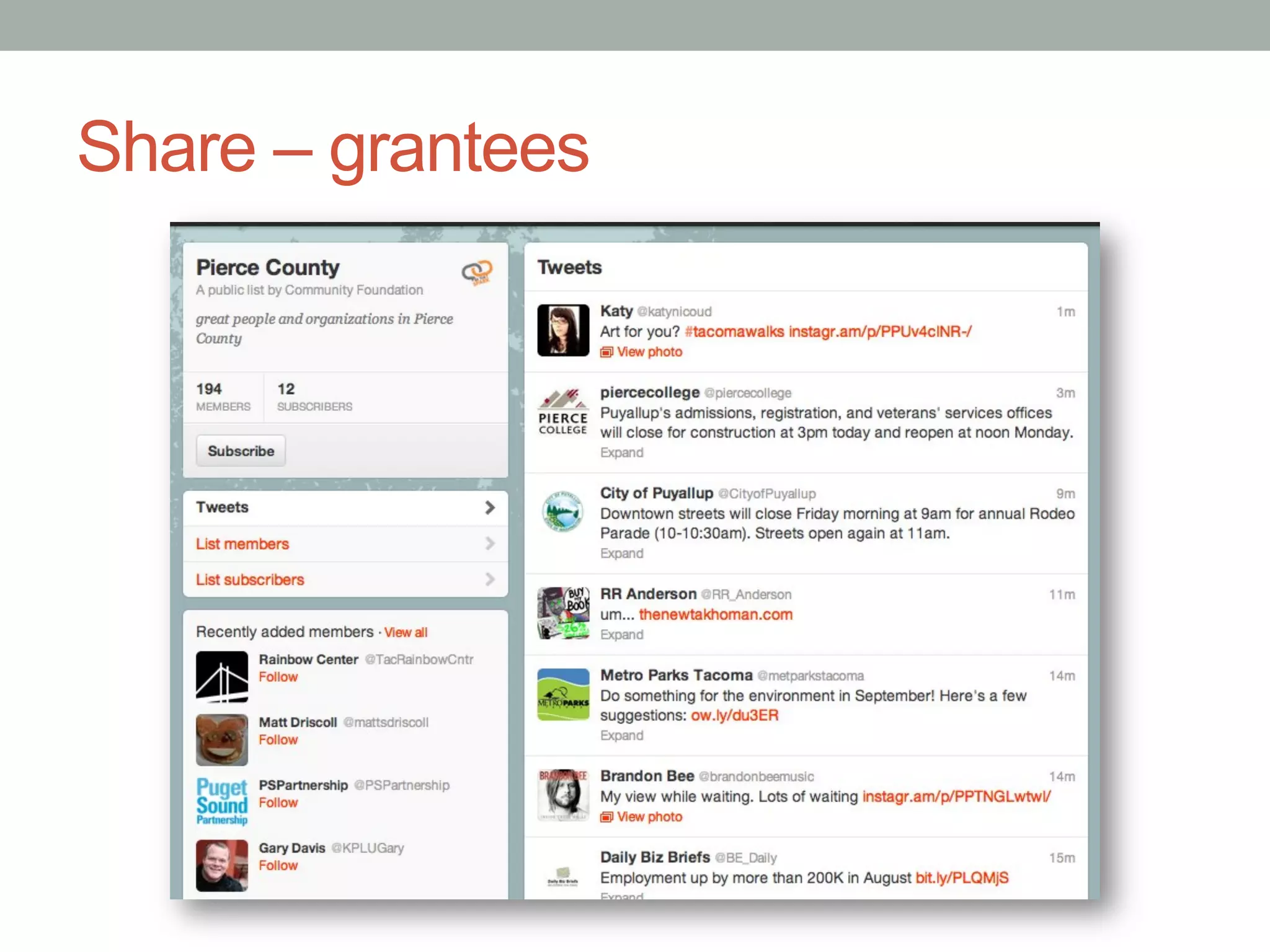Open Daily Biz Briefs profile name
This screenshot has height=952, width=1270.
(655, 857)
